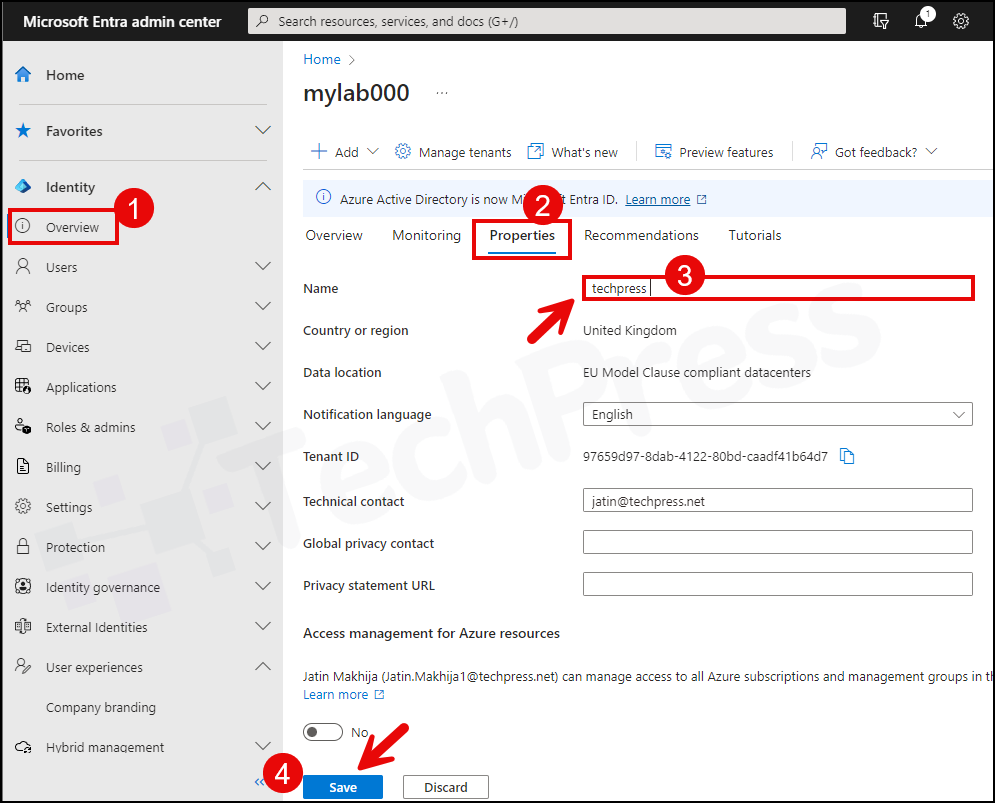Viewport: 995px width, 803px height.
Task: Expand the Roles & admins chevron
Action: pyautogui.click(x=263, y=426)
